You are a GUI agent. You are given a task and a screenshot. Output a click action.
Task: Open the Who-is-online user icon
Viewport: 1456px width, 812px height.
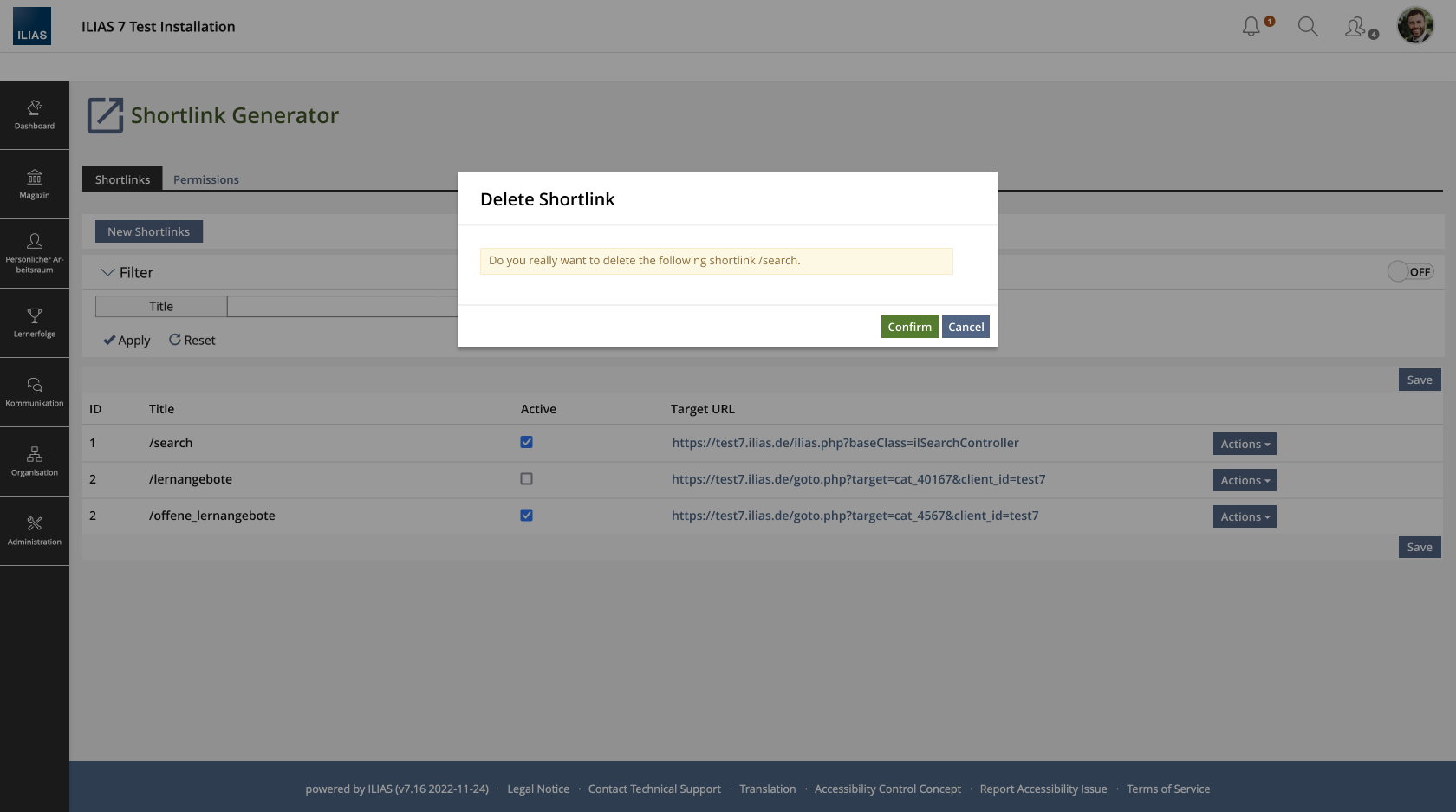pyautogui.click(x=1355, y=27)
